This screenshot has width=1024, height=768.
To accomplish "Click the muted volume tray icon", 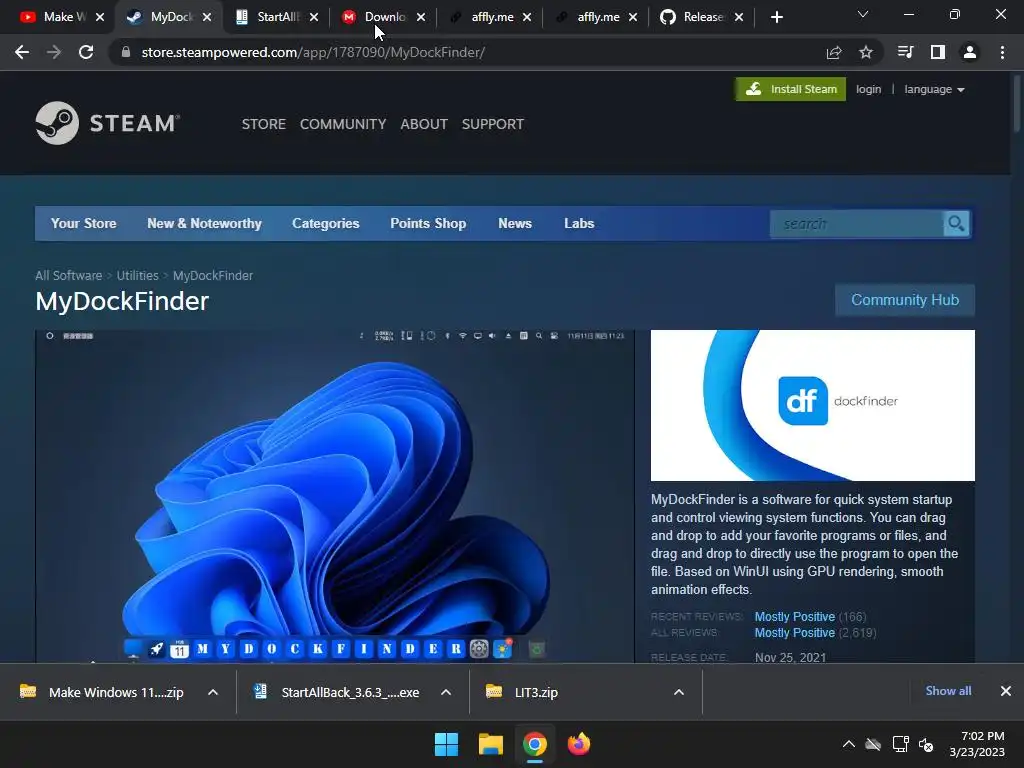I will point(926,744).
